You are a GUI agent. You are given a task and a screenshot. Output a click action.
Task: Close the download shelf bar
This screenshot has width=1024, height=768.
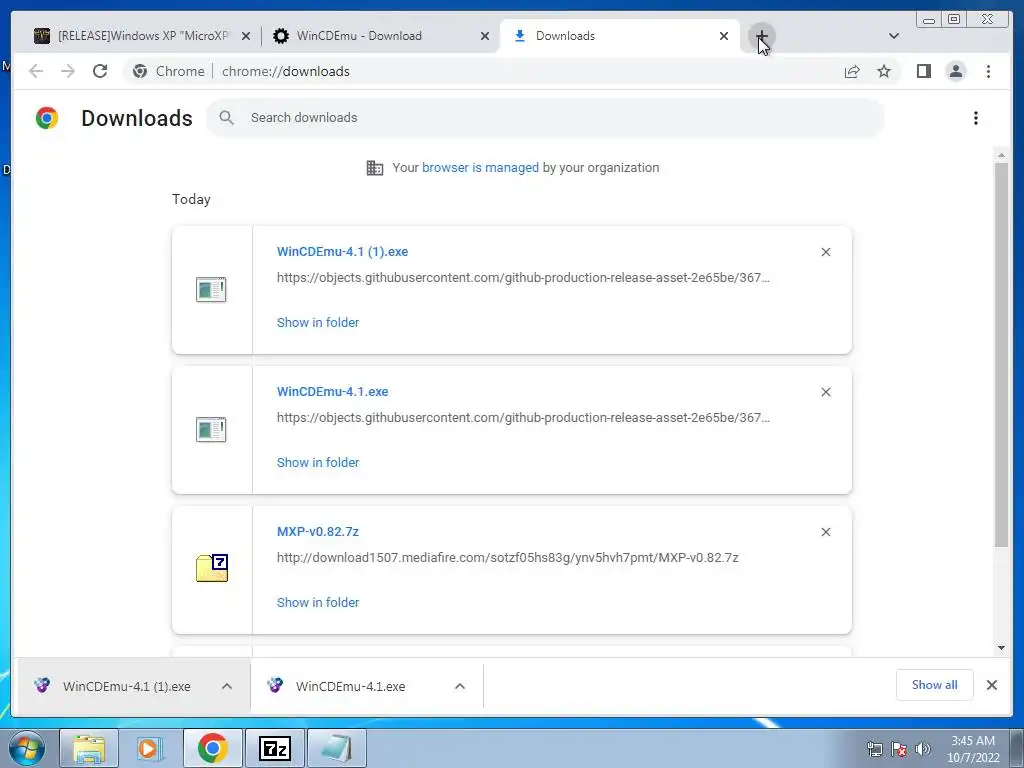(x=991, y=685)
